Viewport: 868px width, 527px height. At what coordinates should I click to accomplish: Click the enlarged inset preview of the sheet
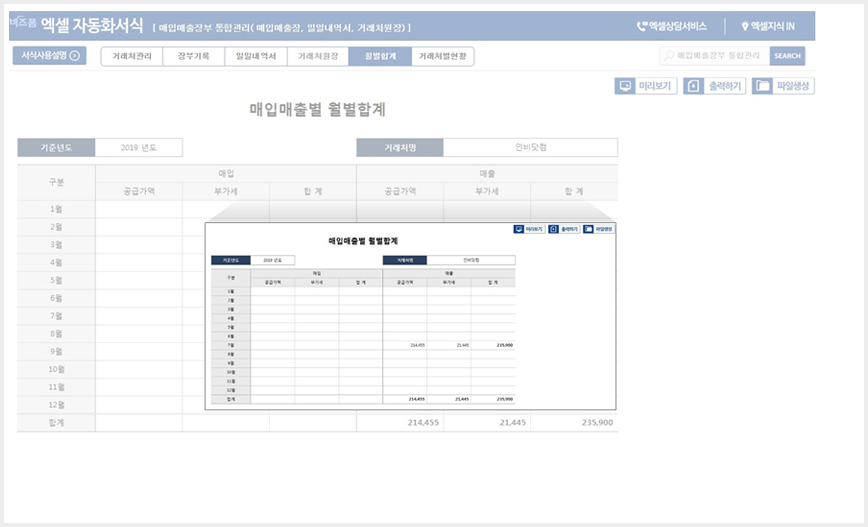click(410, 316)
